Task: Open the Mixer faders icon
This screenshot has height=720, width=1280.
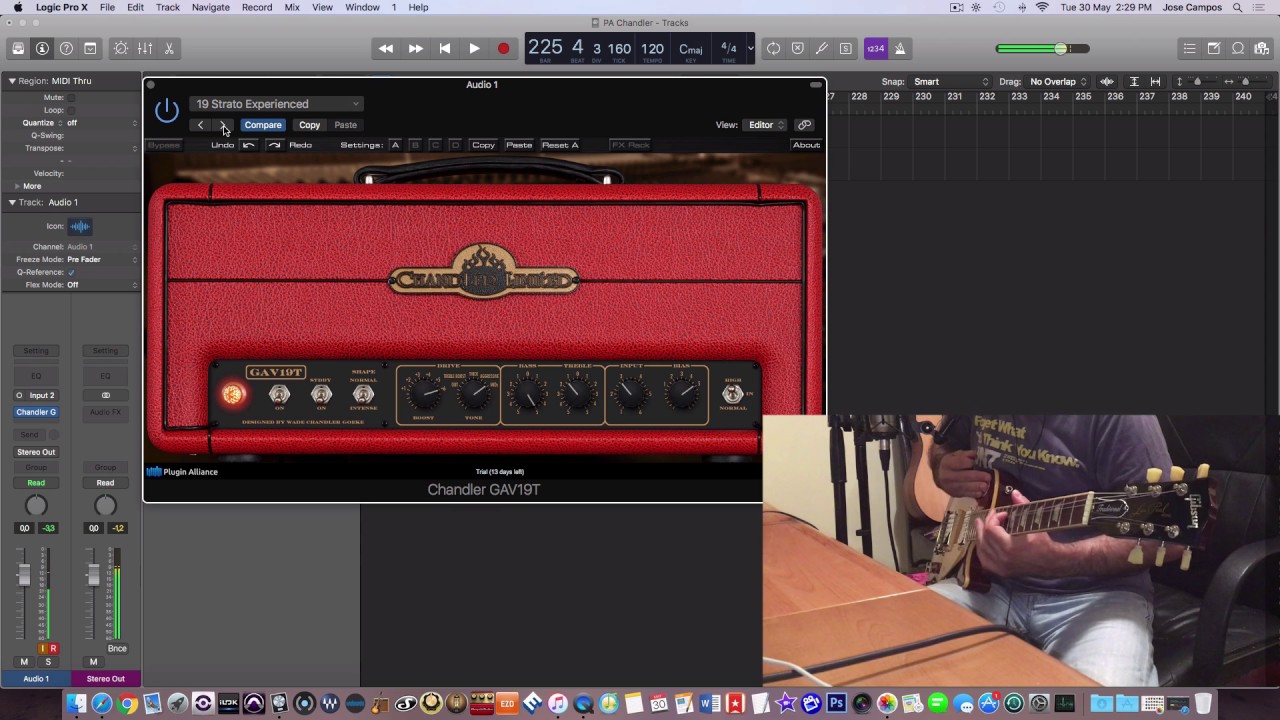Action: pyautogui.click(x=145, y=48)
